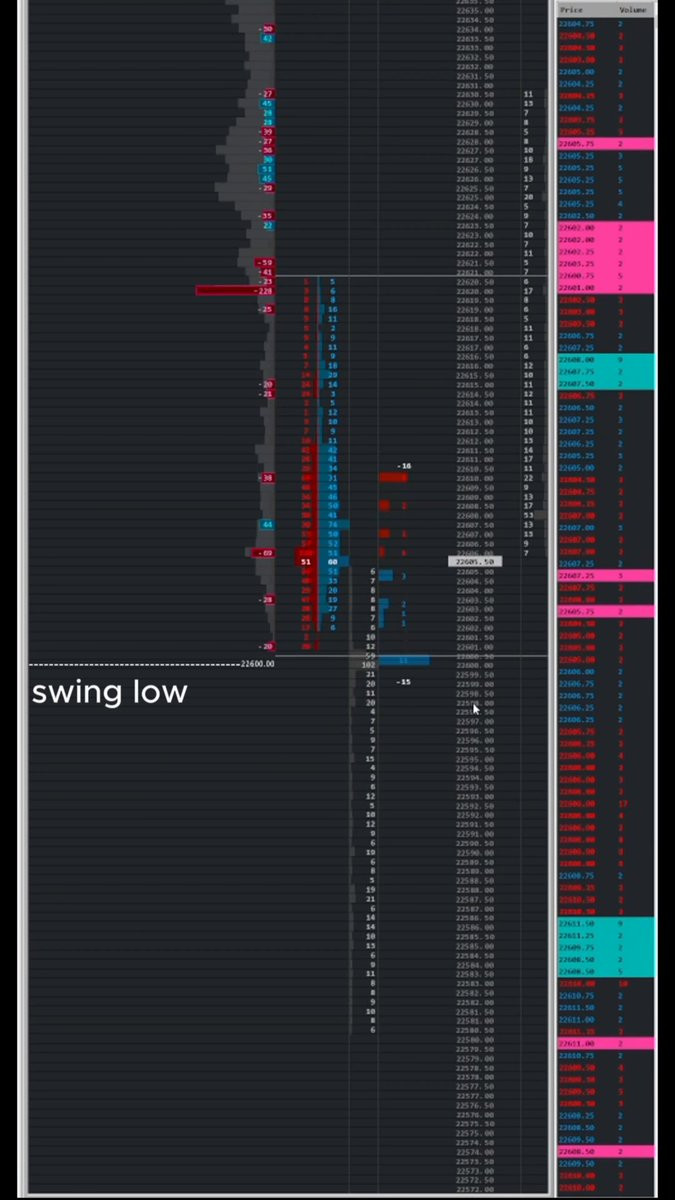Image resolution: width=675 pixels, height=1200 pixels.
Task: Click the 22615.00 price row on the ladder
Action: pyautogui.click(x=475, y=385)
